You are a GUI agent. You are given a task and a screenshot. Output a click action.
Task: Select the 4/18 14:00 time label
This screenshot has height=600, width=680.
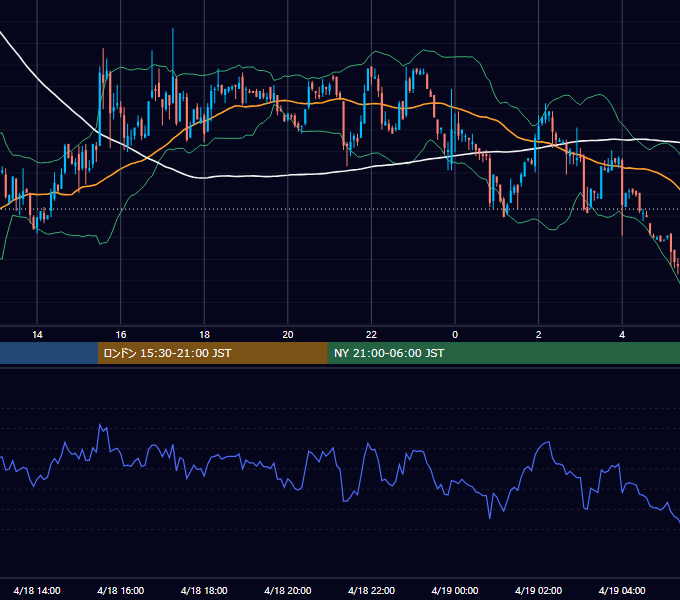click(x=37, y=590)
